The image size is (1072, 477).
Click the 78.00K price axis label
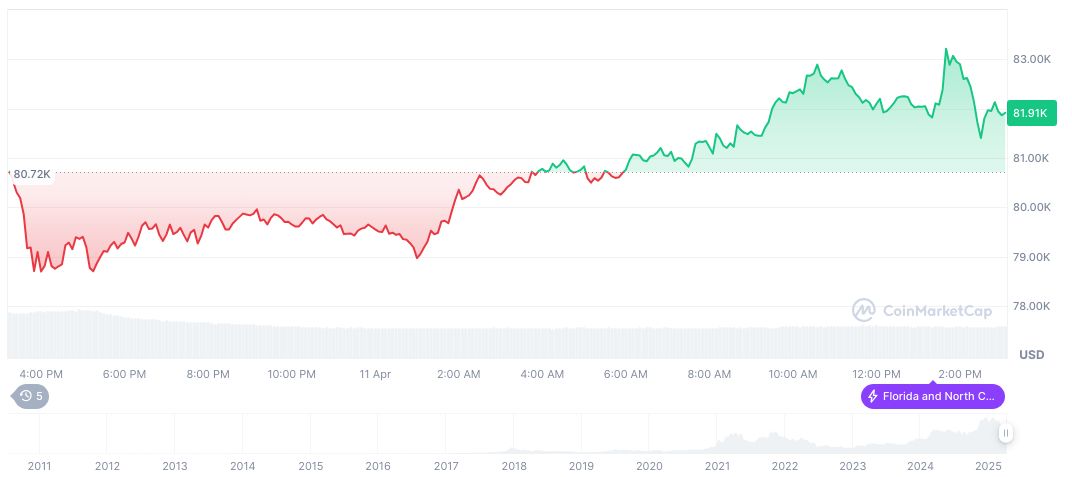[x=1031, y=306]
